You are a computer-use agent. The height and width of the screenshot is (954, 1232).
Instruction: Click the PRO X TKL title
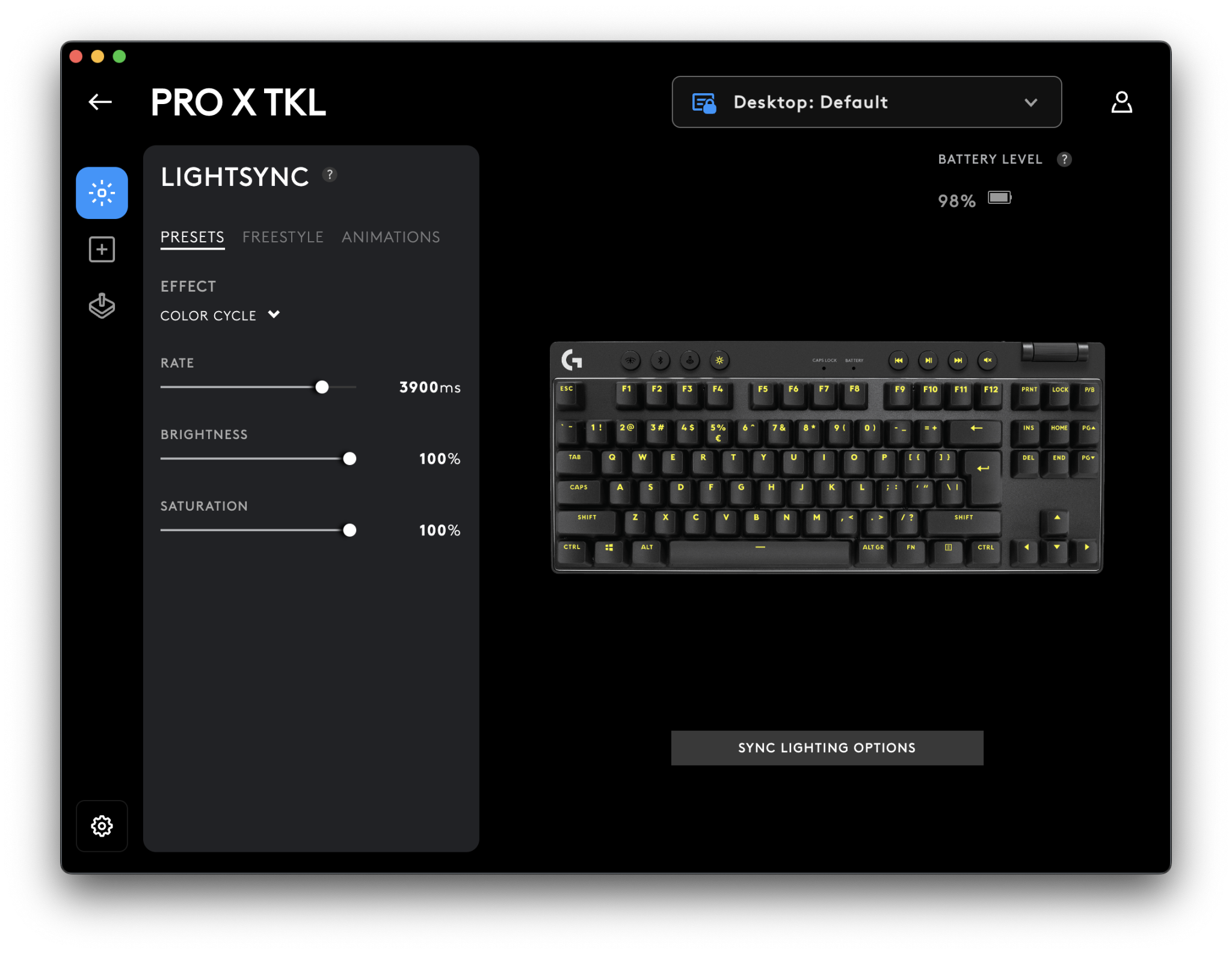click(238, 102)
